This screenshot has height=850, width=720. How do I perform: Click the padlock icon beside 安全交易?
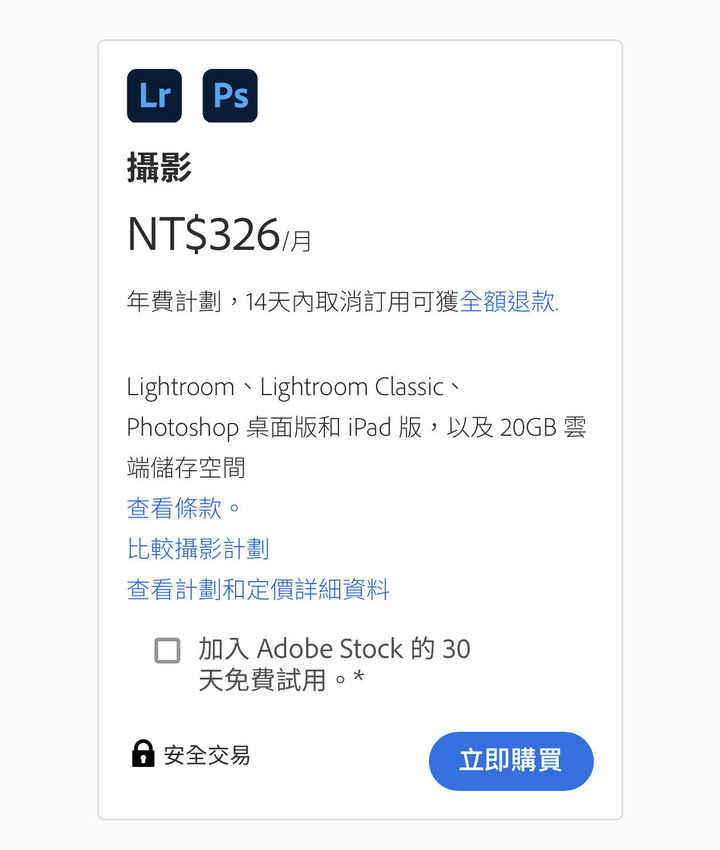pyautogui.click(x=143, y=754)
